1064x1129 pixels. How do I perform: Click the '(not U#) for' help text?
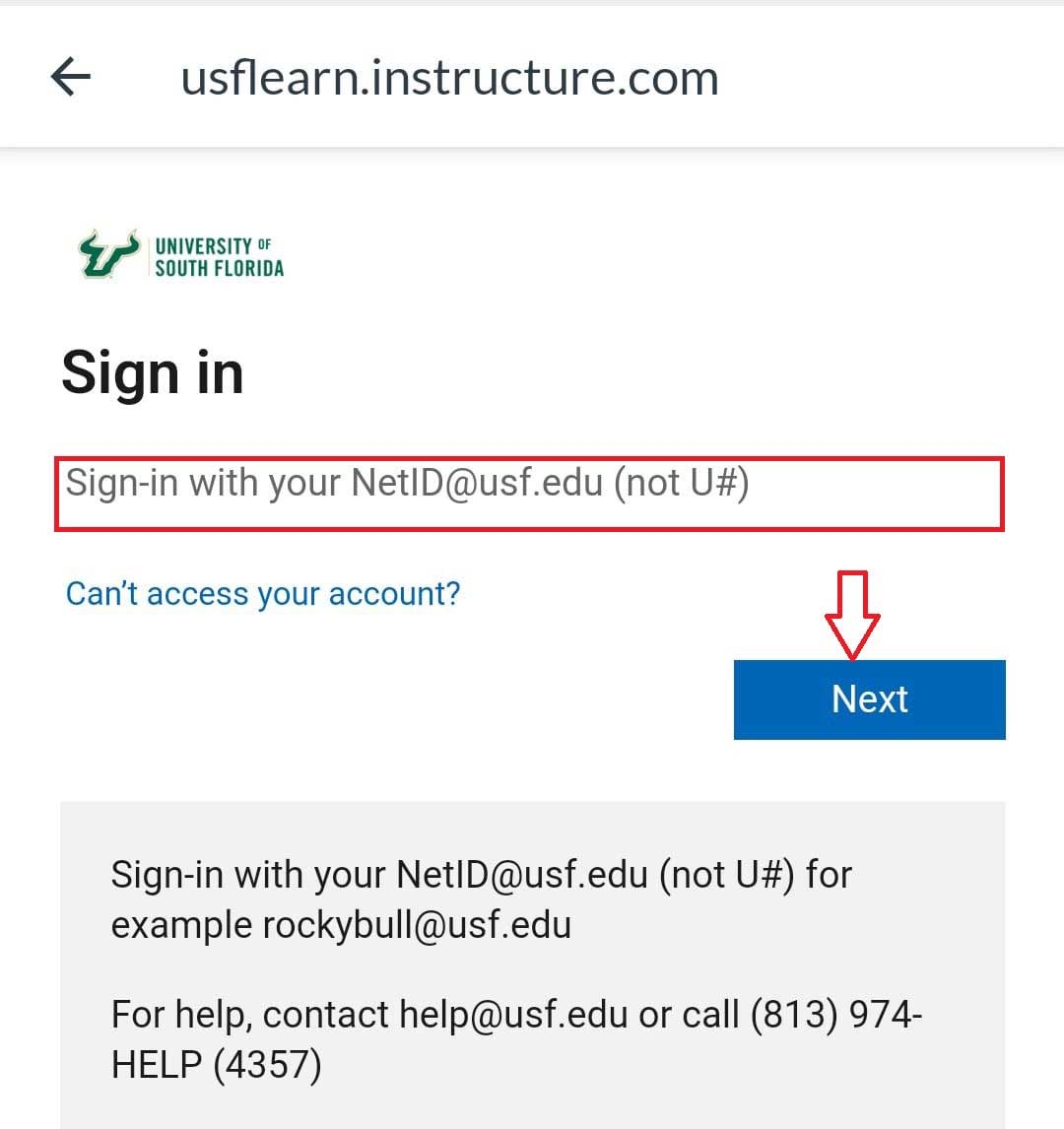[x=755, y=875]
